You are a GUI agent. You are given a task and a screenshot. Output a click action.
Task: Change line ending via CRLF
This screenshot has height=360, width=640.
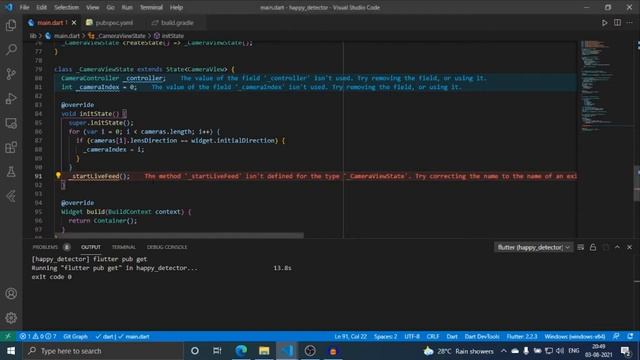point(433,336)
